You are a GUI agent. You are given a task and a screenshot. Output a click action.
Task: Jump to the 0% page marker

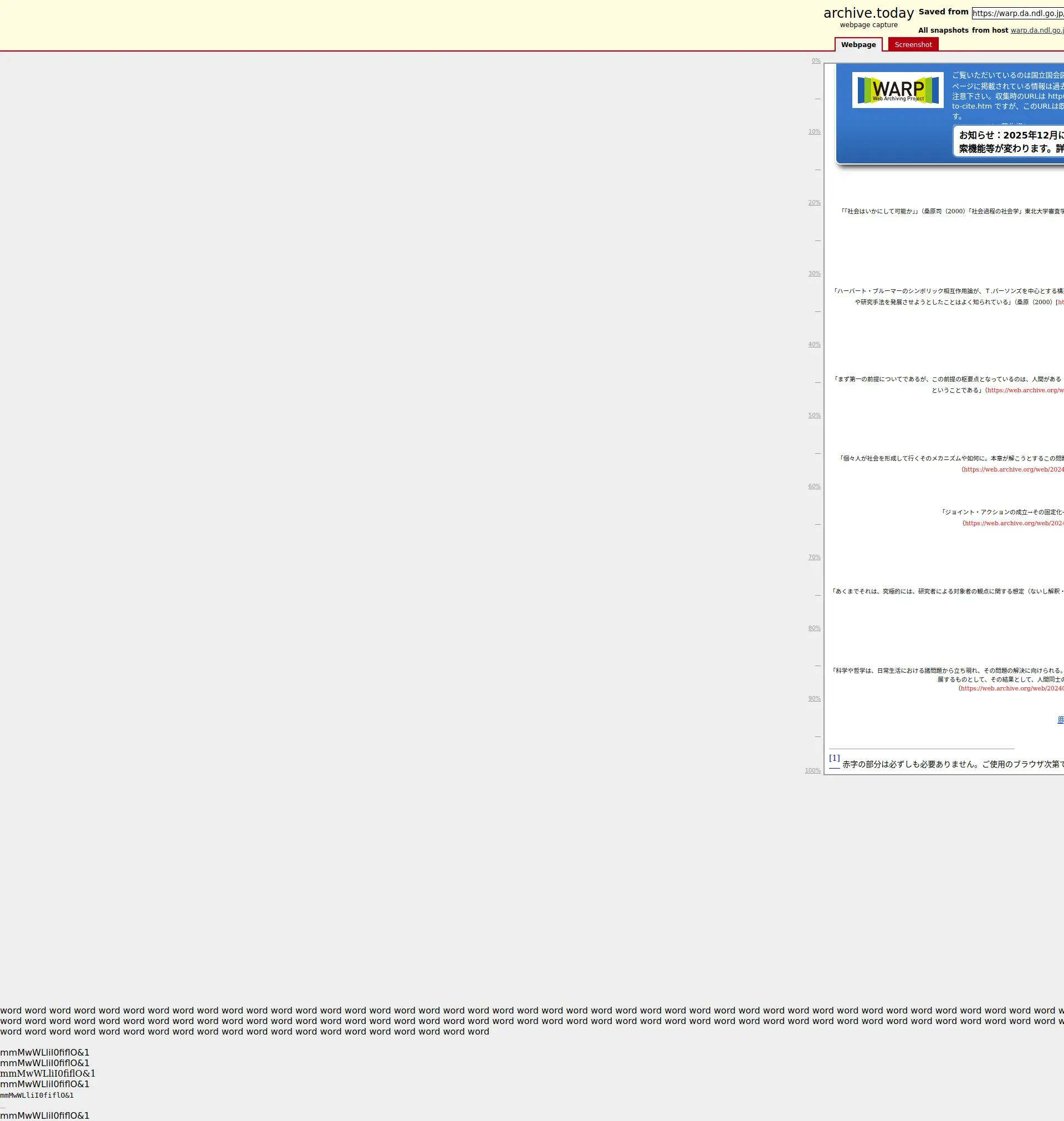pyautogui.click(x=816, y=60)
